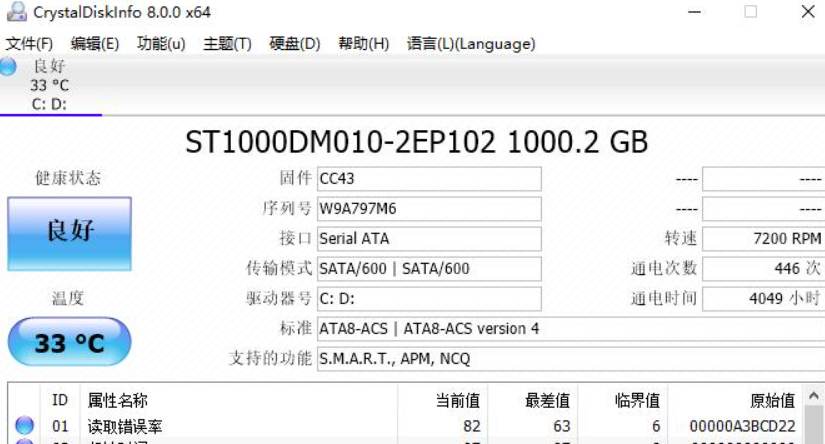Click the rotation speed field 7200 RPM
825x444 pixels.
click(763, 239)
